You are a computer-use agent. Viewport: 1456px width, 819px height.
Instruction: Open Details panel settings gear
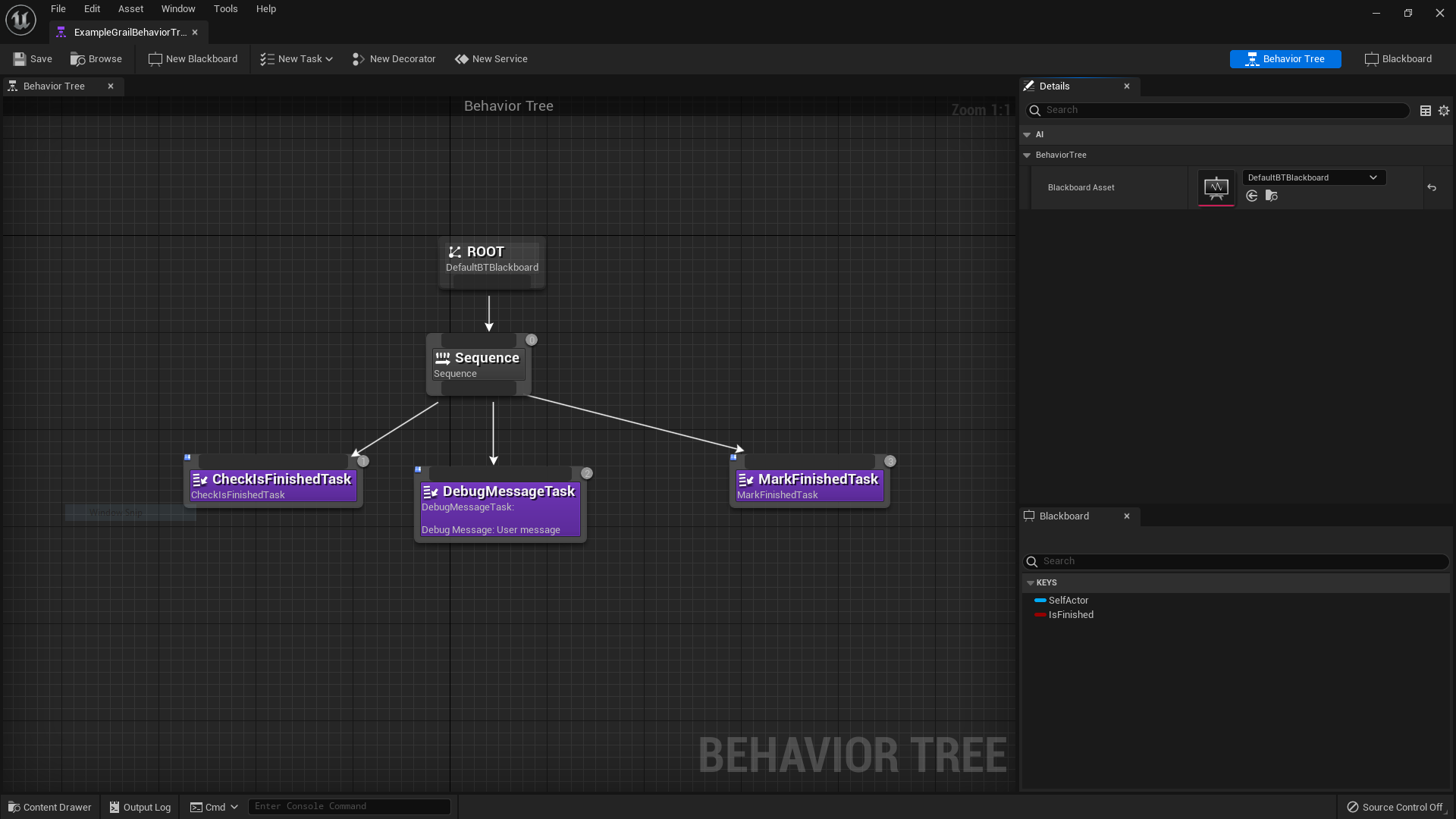pyautogui.click(x=1444, y=111)
